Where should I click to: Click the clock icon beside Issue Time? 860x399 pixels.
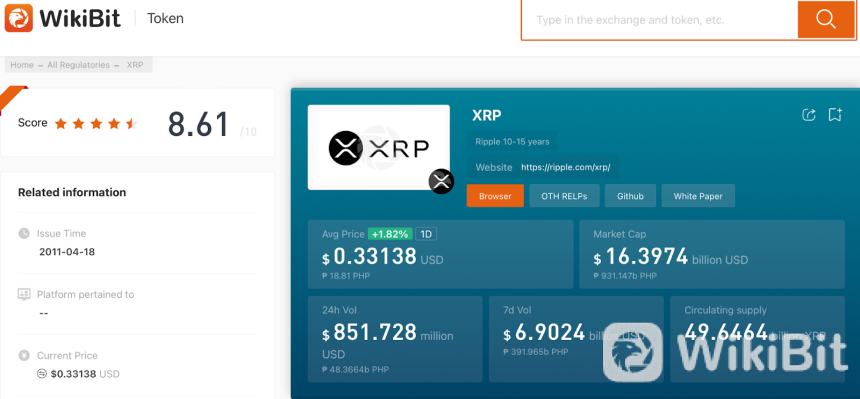coord(24,233)
